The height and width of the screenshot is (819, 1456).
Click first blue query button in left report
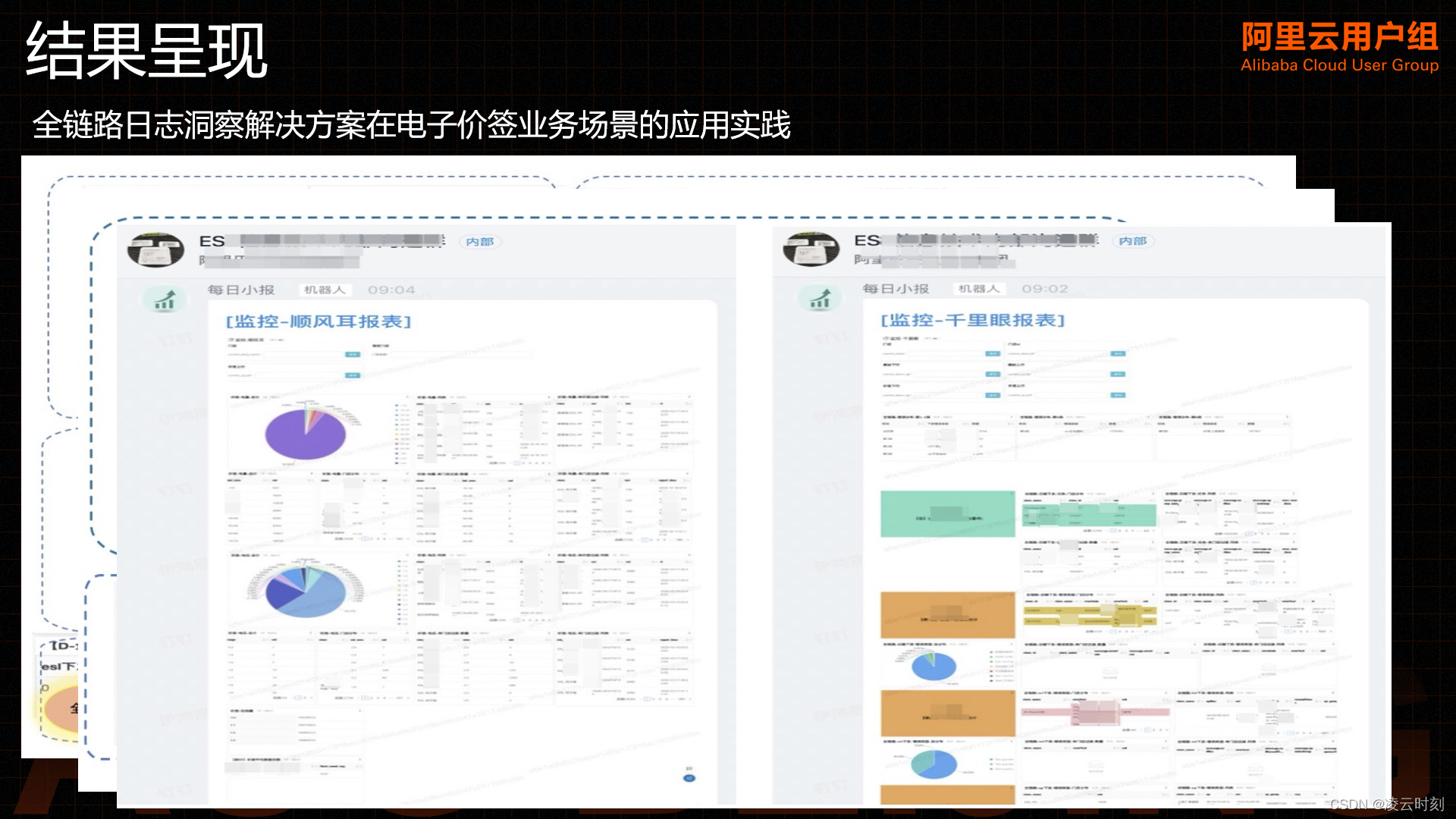(x=353, y=354)
